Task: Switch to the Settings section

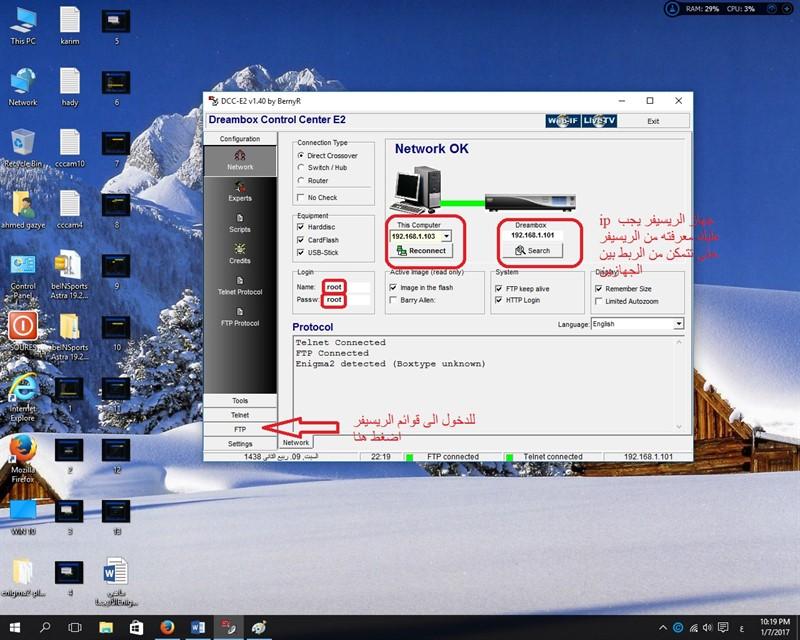Action: pos(240,444)
